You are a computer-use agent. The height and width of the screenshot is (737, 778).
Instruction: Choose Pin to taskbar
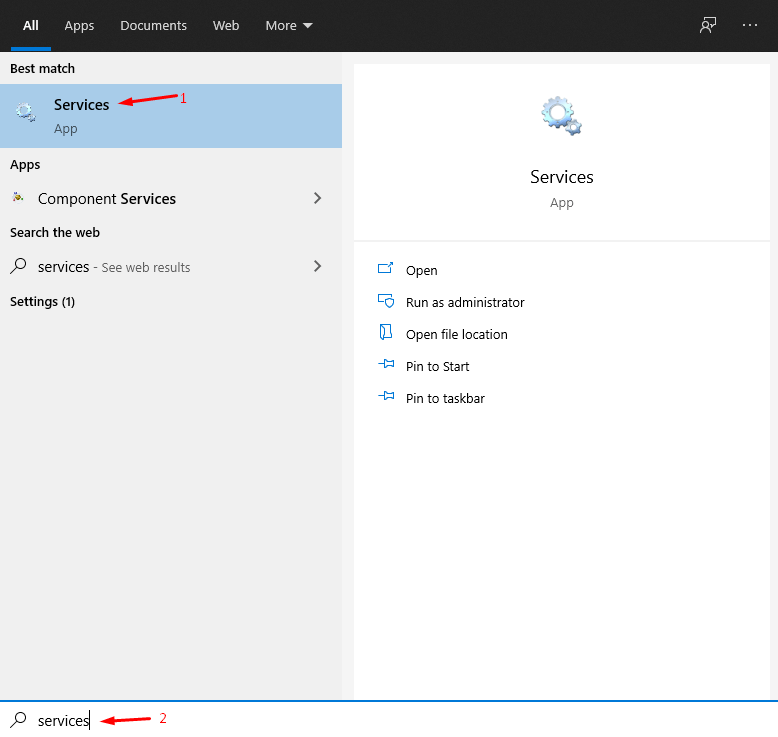pyautogui.click(x=445, y=398)
